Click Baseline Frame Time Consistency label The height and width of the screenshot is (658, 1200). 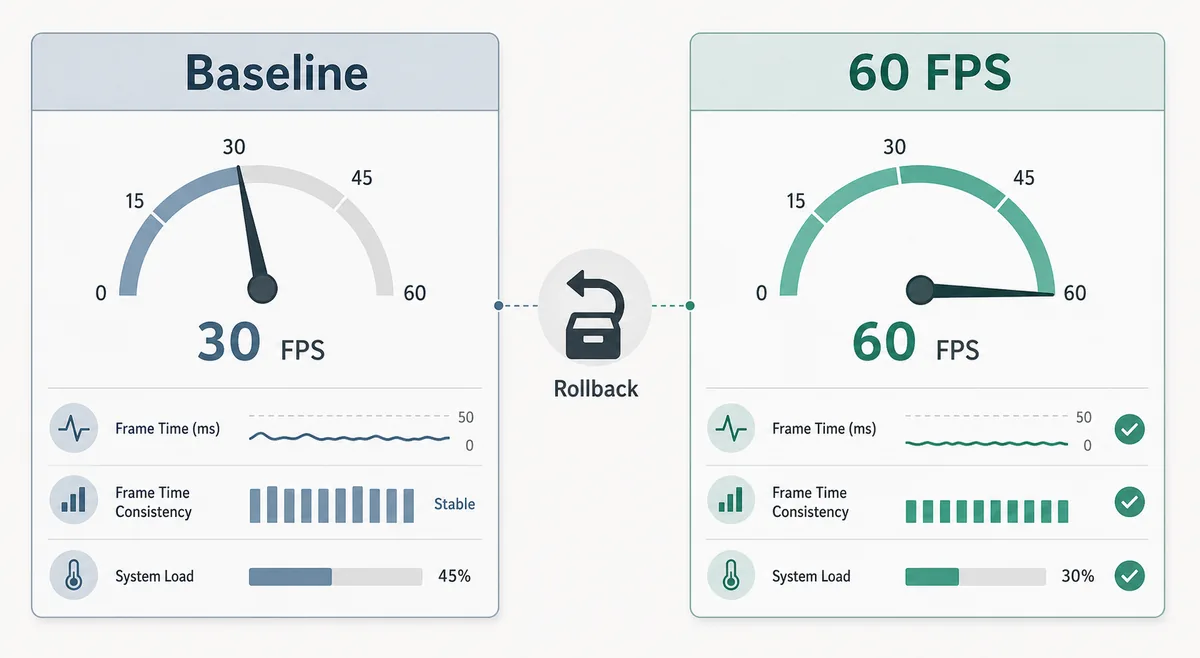pyautogui.click(x=153, y=502)
